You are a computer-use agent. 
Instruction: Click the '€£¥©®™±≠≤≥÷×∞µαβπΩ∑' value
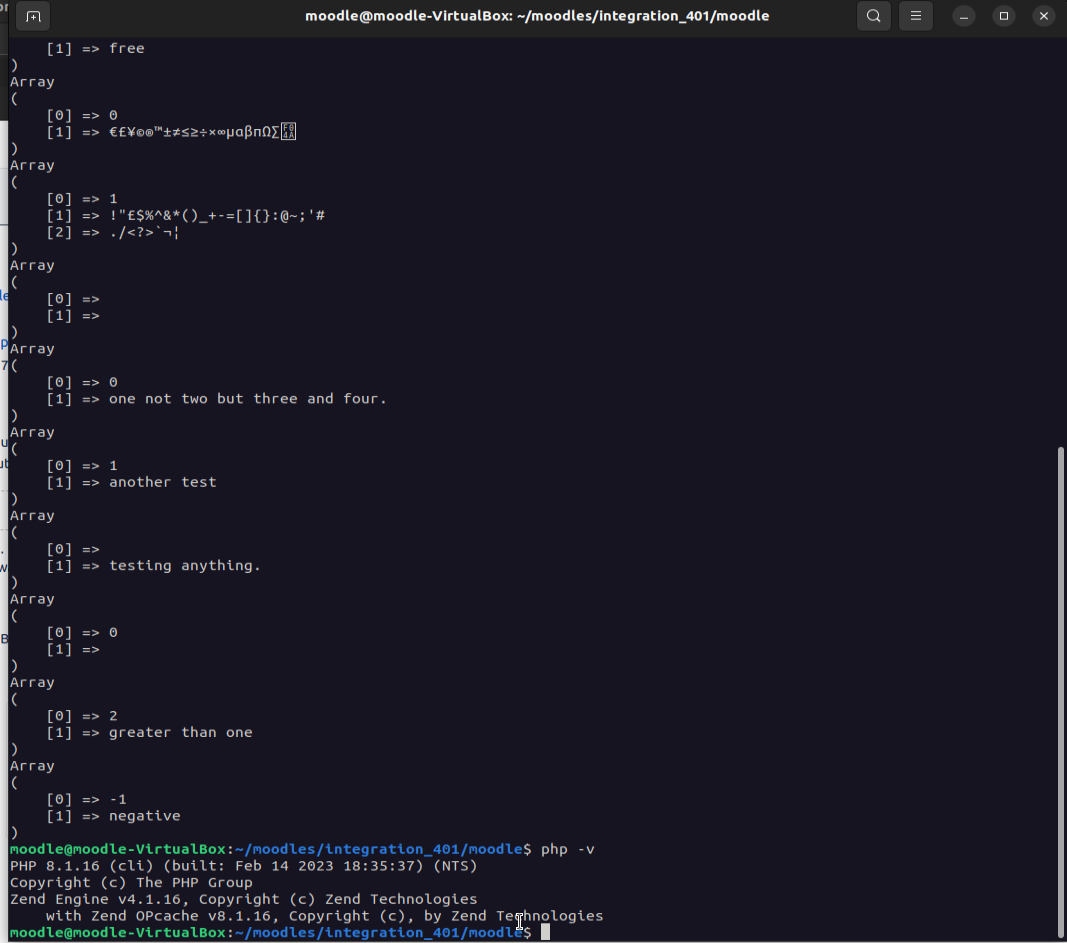pos(202,132)
